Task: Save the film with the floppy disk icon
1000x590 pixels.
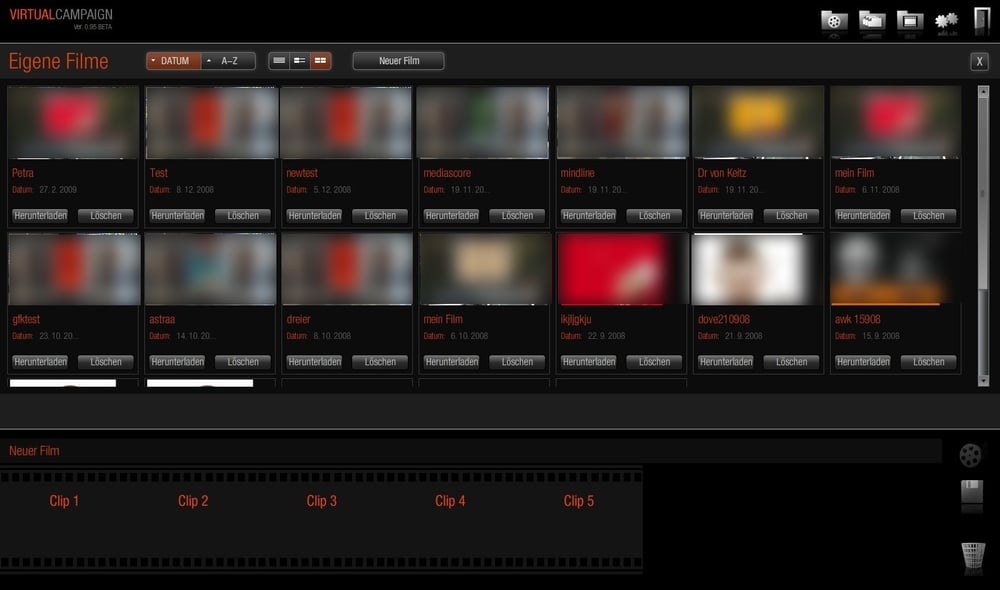Action: coord(972,494)
